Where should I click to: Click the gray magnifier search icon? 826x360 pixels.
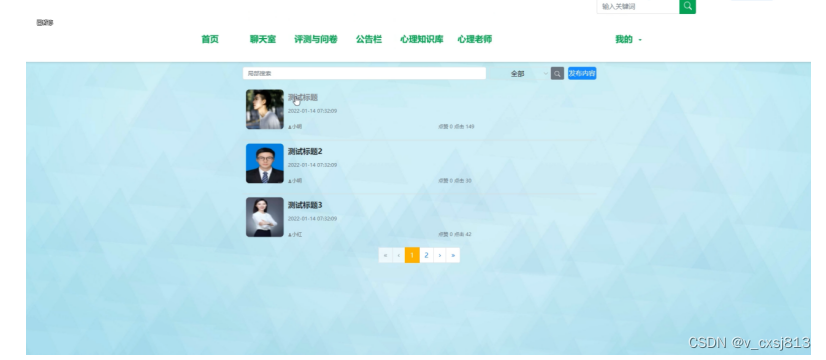[557, 73]
